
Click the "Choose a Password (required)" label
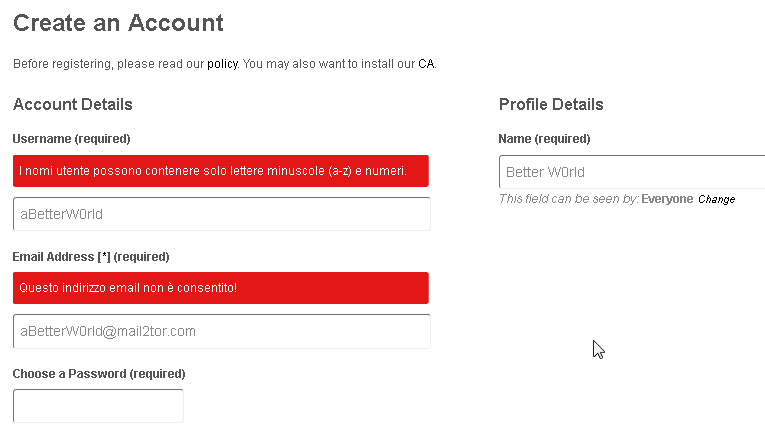[x=99, y=374]
